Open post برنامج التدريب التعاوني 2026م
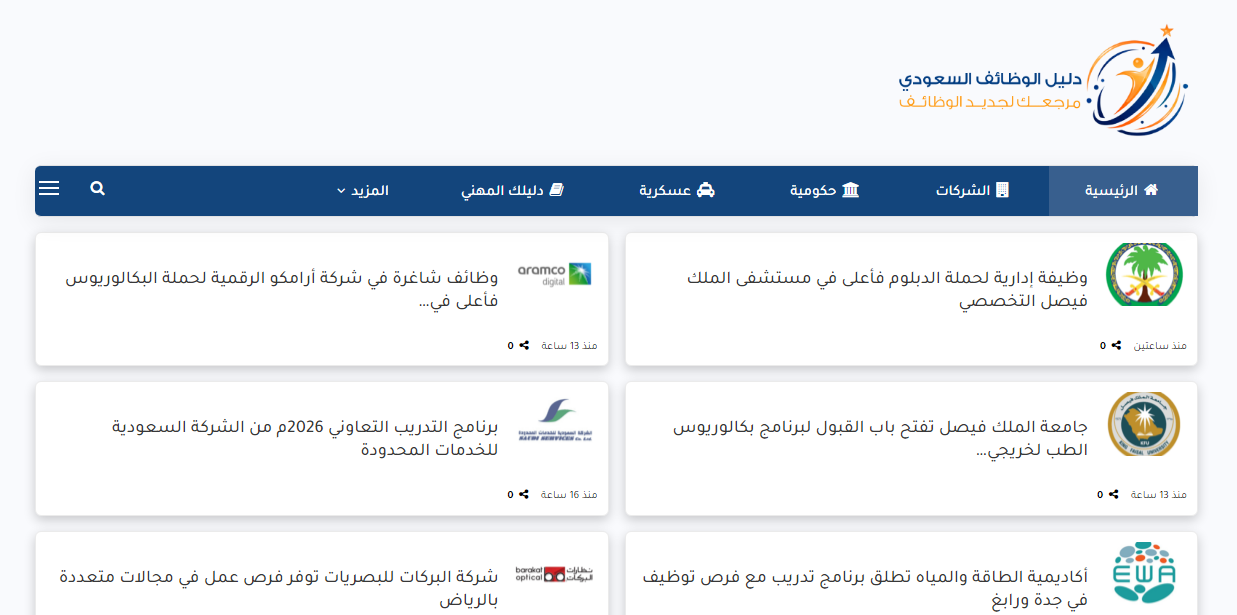 point(304,439)
